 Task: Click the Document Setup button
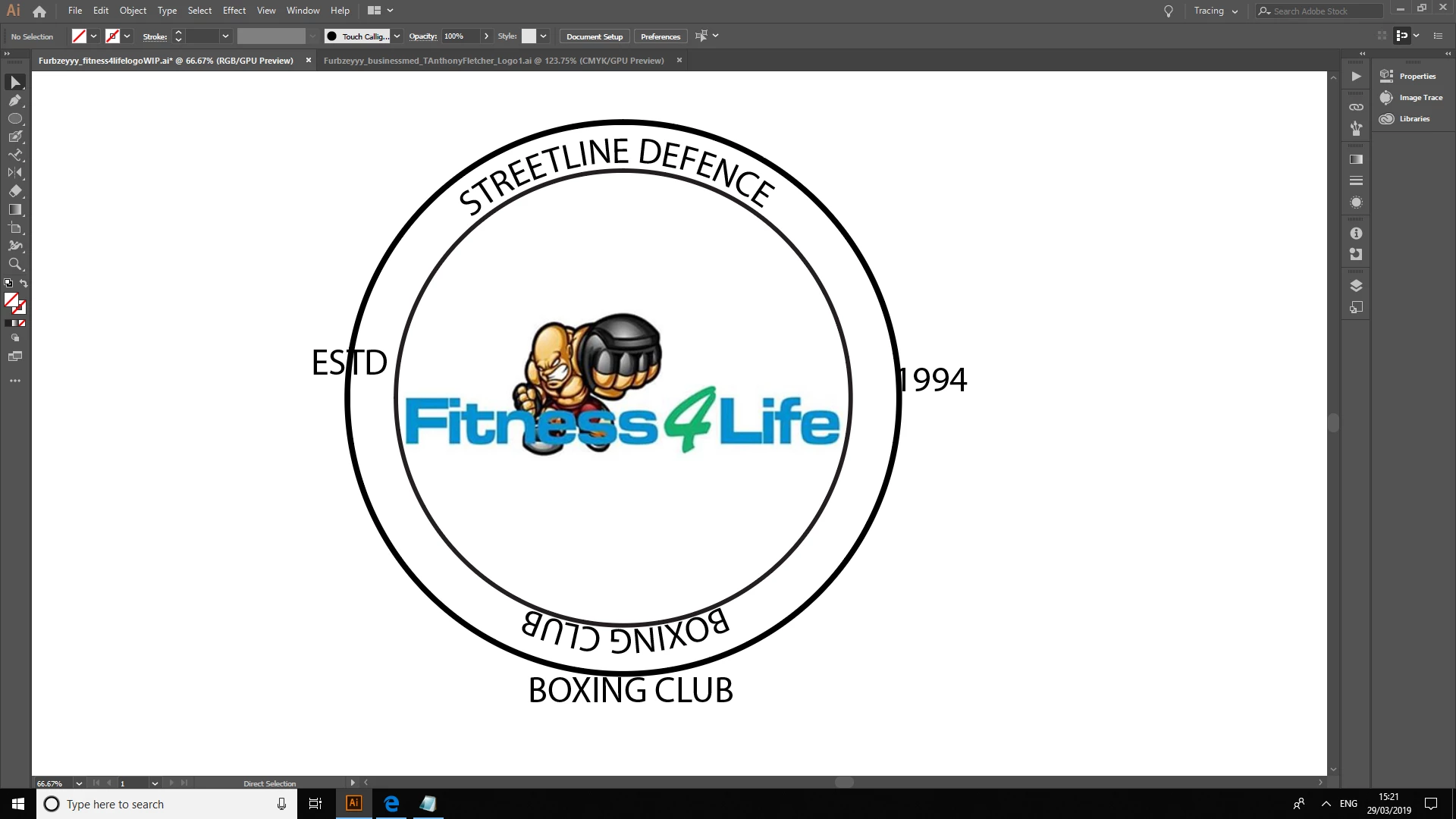tap(594, 36)
